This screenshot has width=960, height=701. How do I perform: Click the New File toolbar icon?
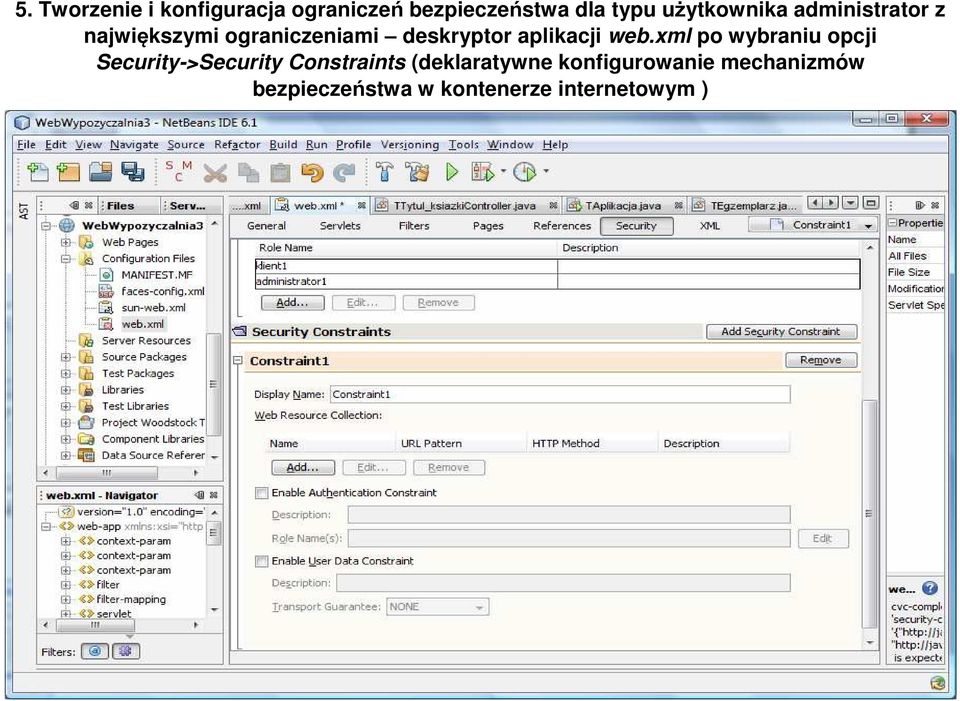pos(38,172)
